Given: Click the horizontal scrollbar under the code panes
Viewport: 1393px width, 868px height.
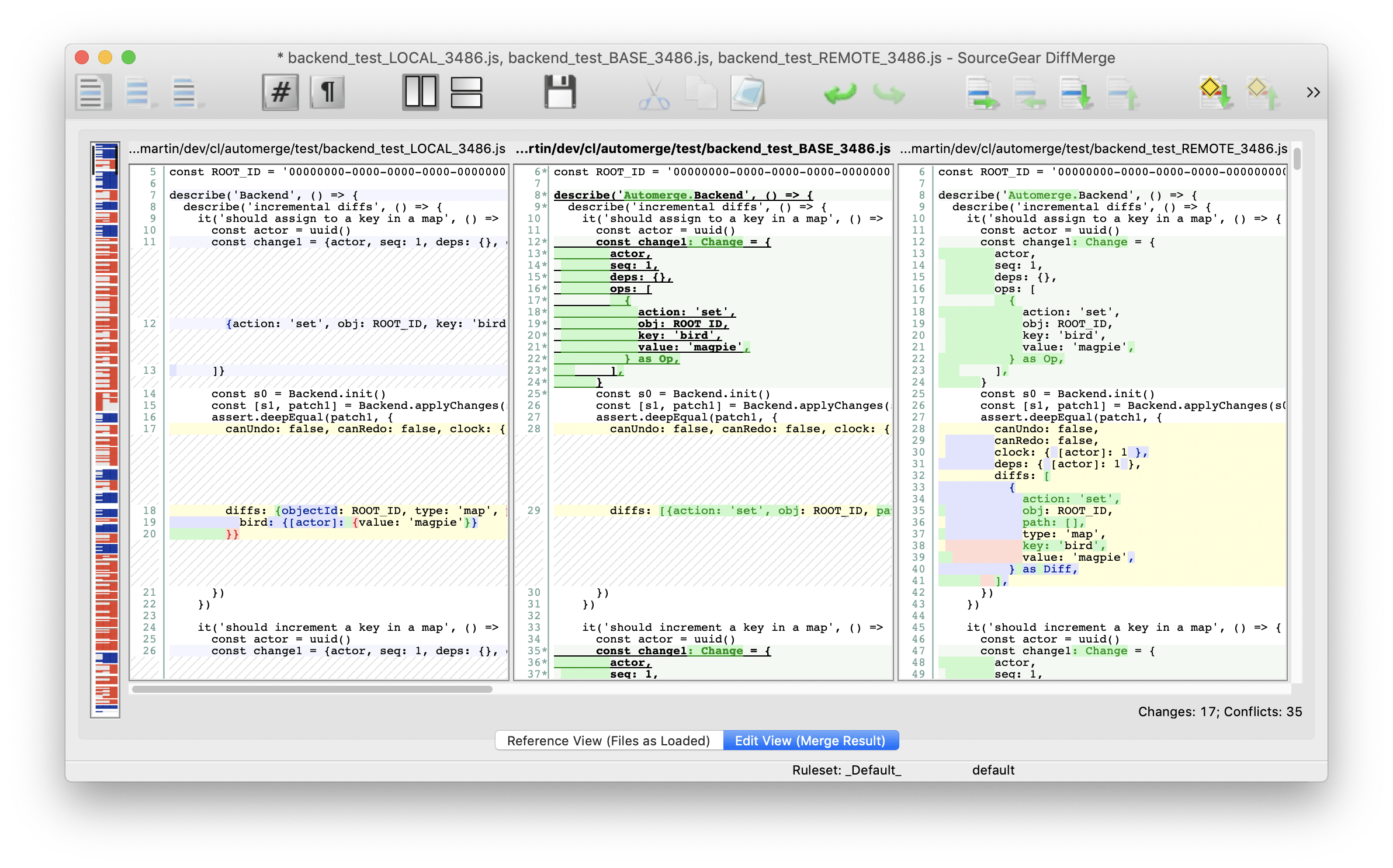Looking at the screenshot, I should coord(312,689).
